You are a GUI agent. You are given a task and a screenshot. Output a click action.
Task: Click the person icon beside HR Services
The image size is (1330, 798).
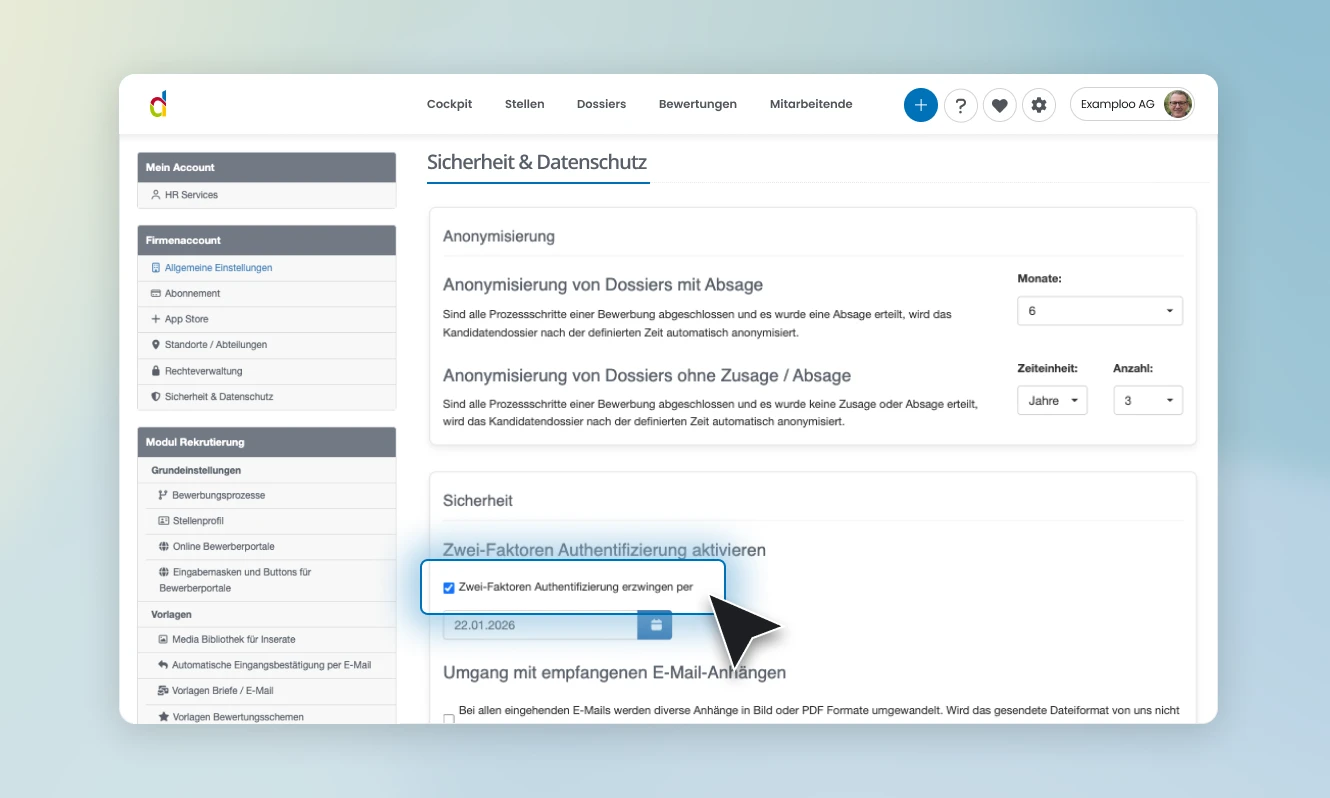(156, 195)
